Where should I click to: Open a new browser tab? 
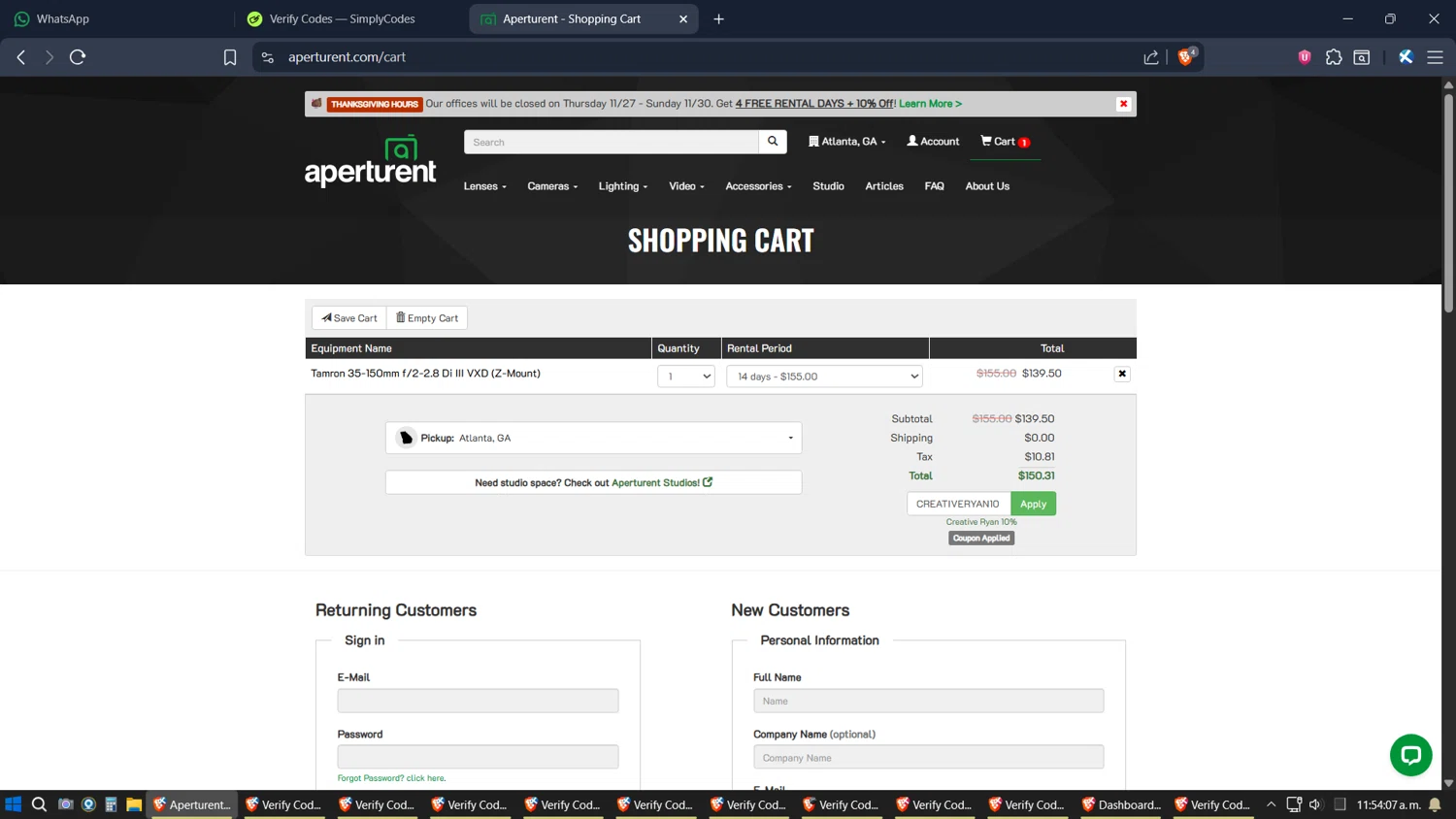click(x=718, y=18)
